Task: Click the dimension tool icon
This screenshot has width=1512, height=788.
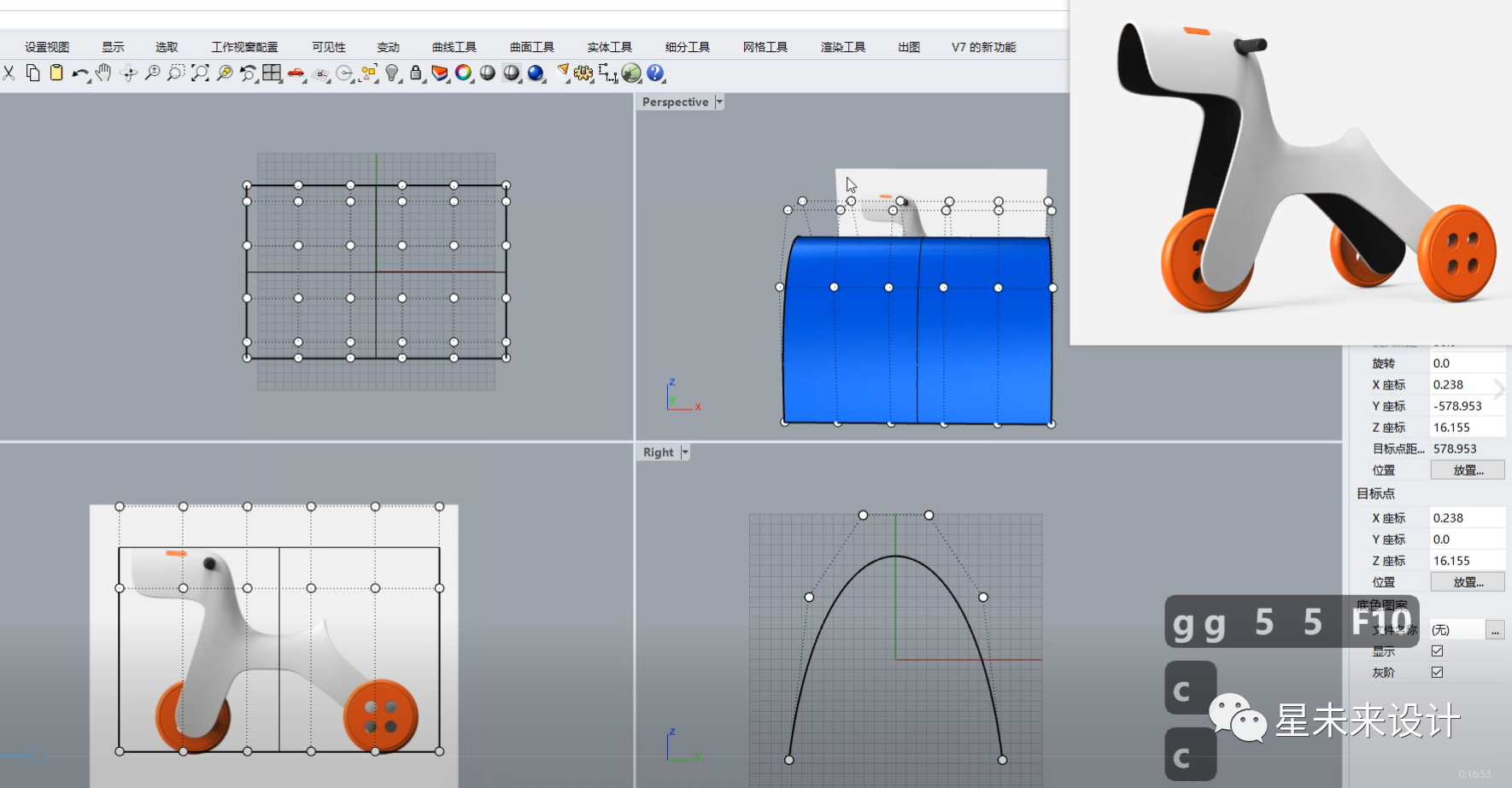Action: [x=607, y=73]
